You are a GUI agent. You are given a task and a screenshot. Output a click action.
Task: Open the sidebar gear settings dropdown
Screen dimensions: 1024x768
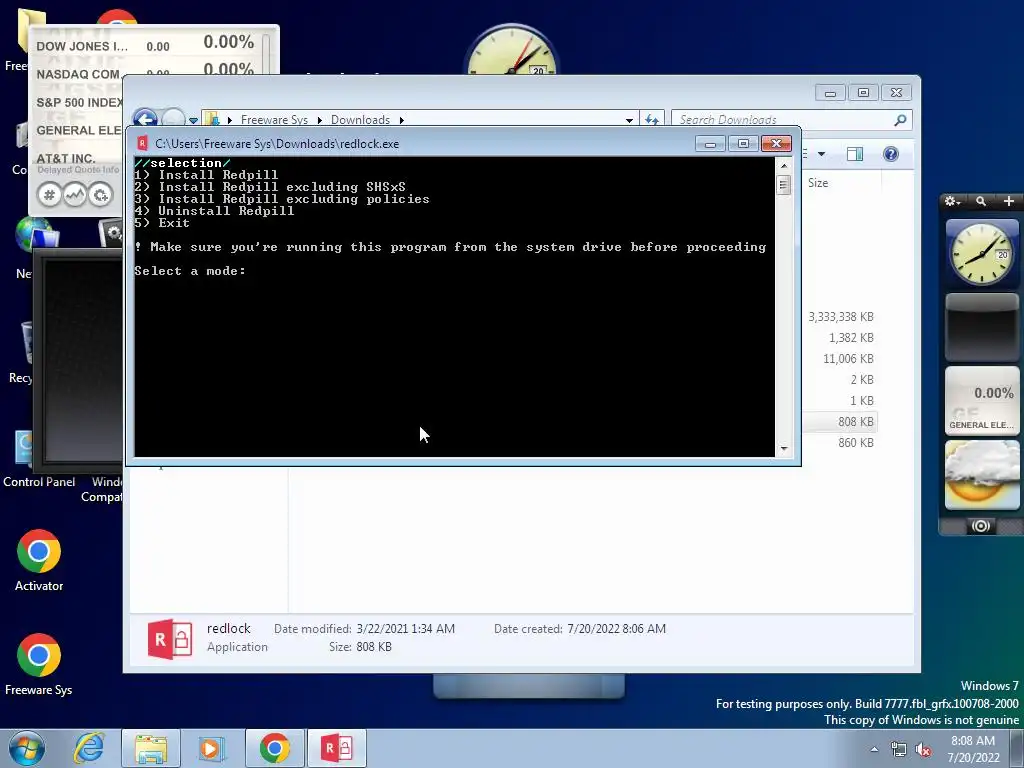[x=953, y=201]
